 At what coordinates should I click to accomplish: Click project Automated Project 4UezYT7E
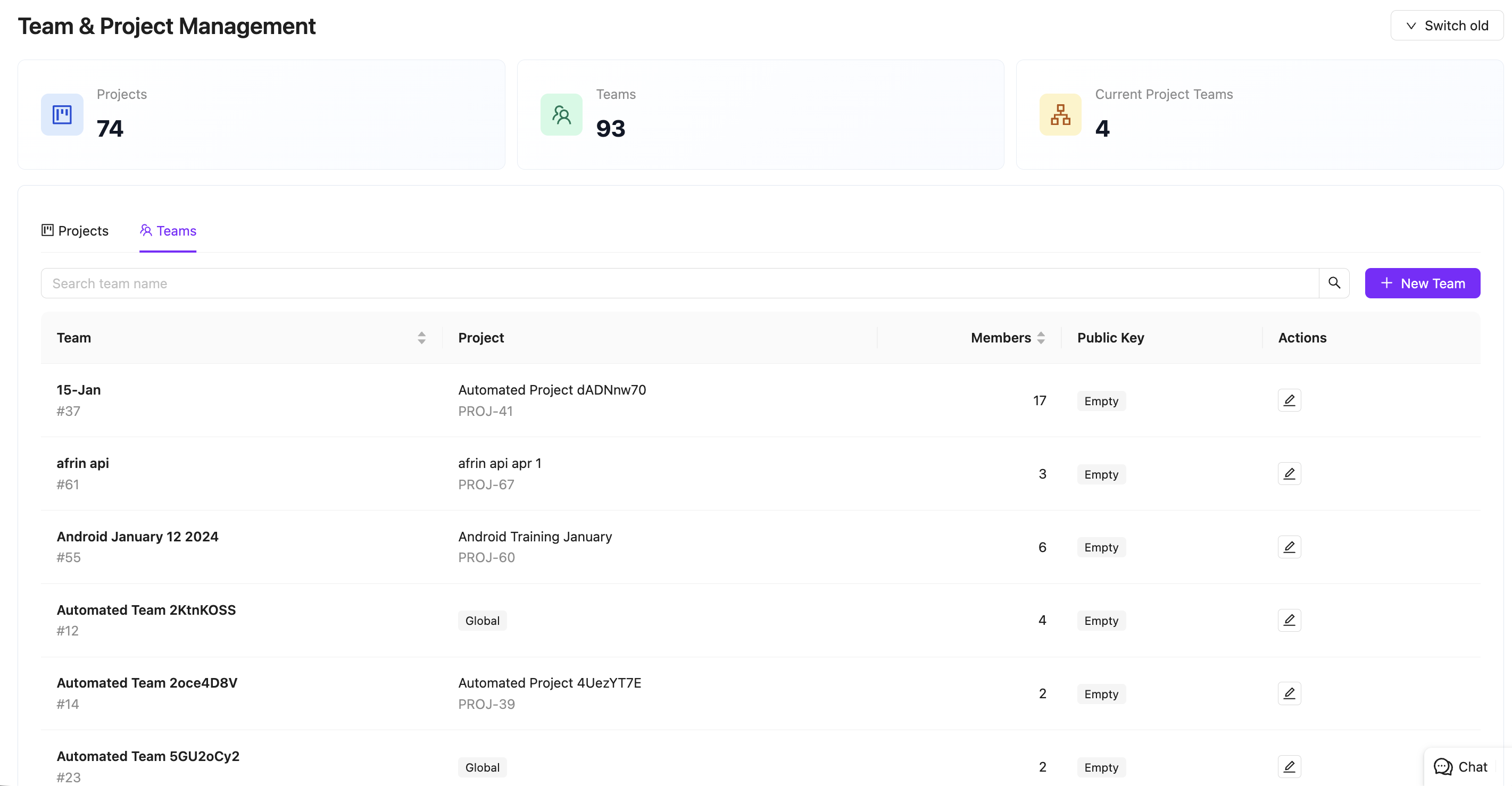point(550,683)
